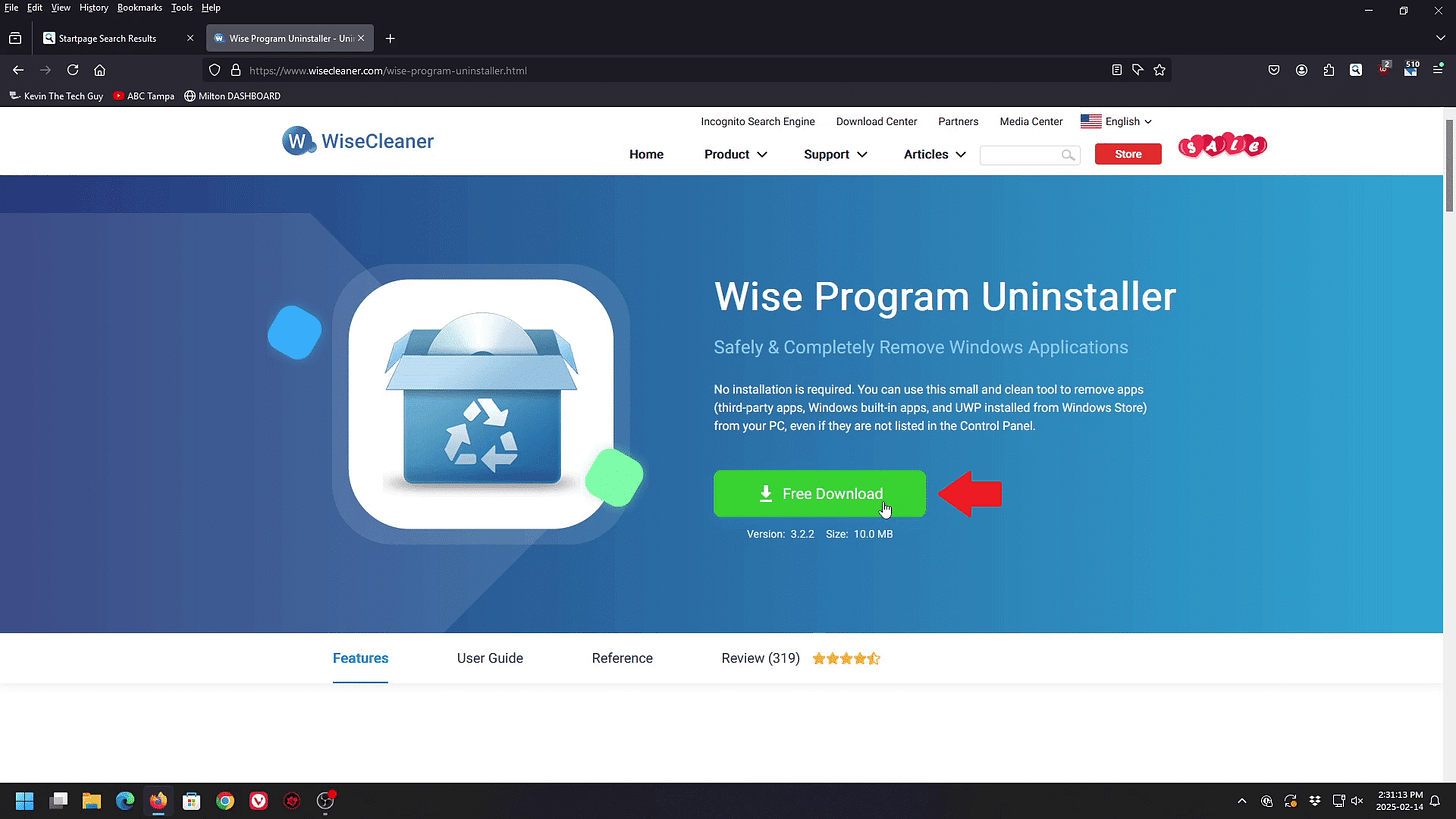The image size is (1456, 819).
Task: Click the Home navigation link
Action: (646, 154)
